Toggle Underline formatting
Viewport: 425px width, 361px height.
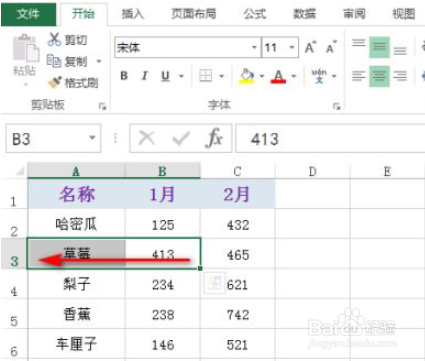tap(165, 76)
